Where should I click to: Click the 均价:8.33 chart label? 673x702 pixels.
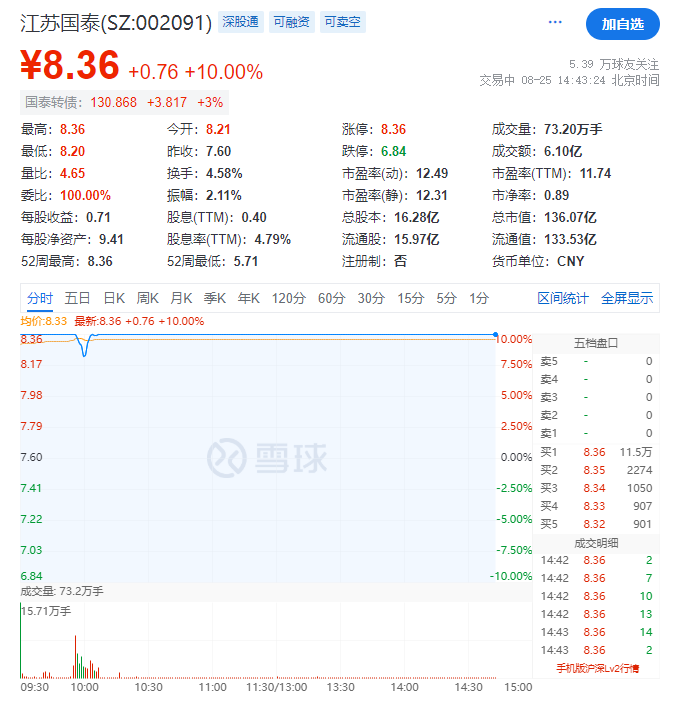pos(43,321)
